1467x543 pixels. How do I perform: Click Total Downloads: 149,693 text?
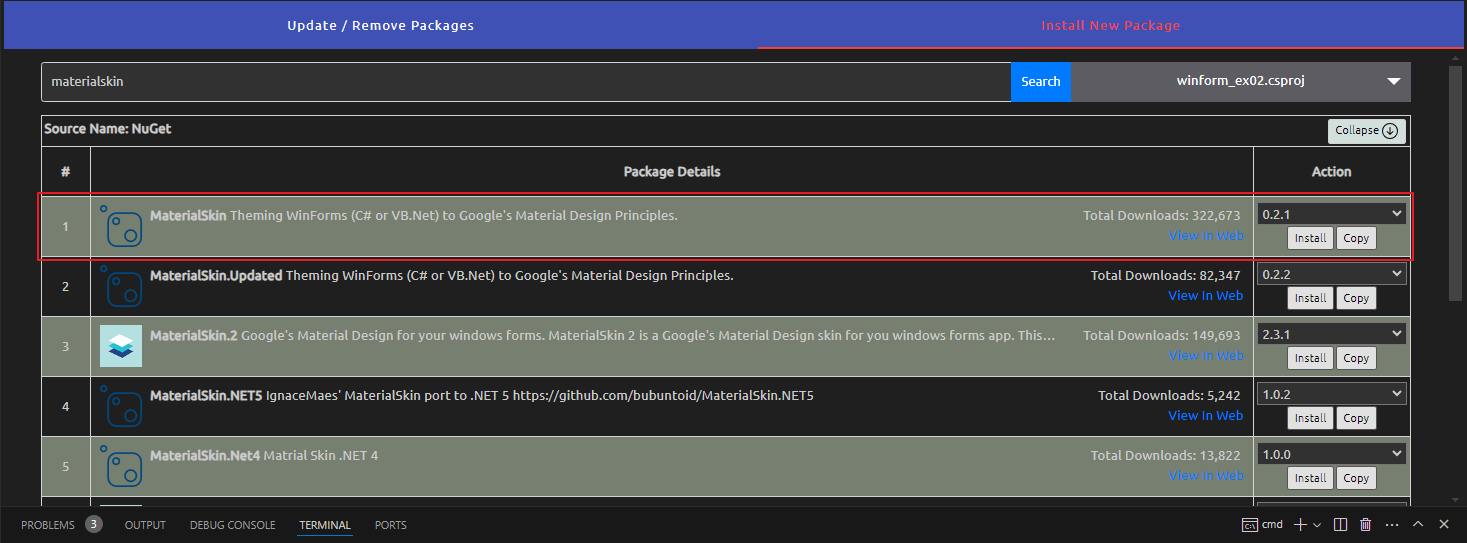1162,336
